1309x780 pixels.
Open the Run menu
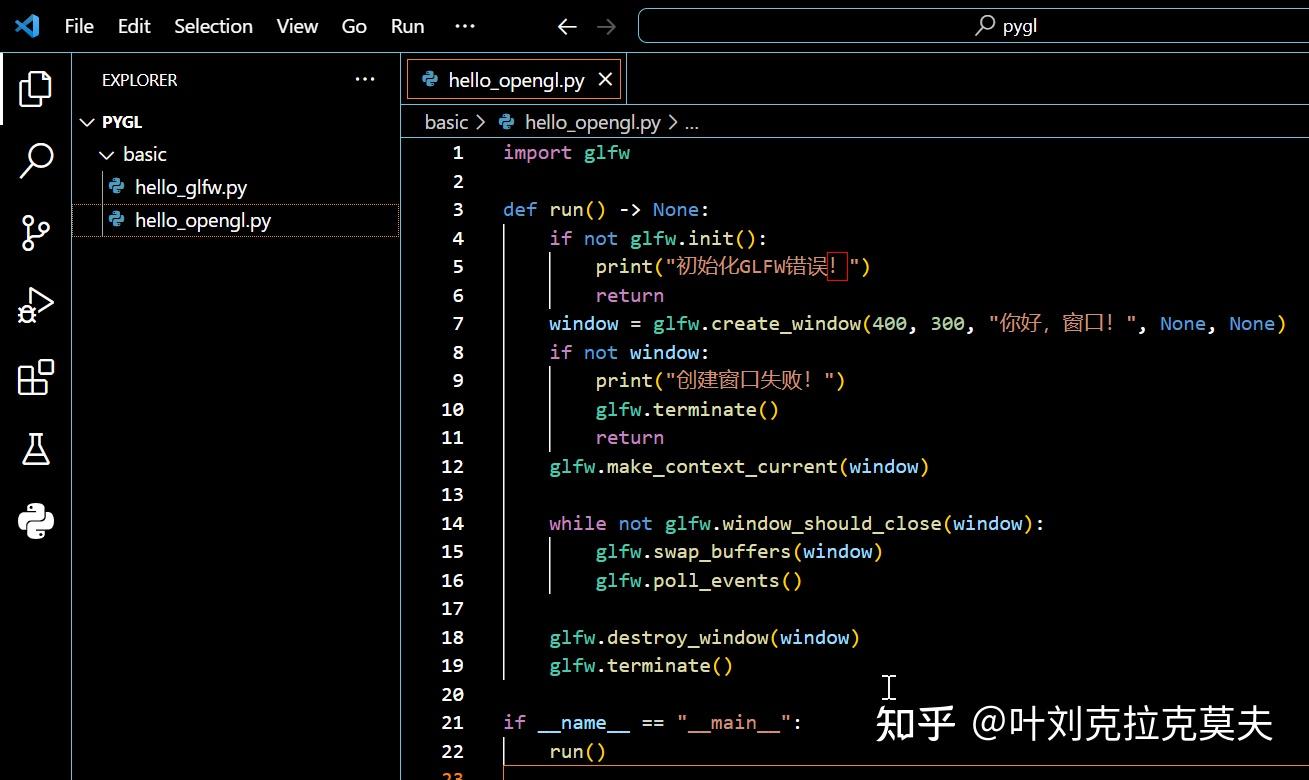[x=406, y=26]
